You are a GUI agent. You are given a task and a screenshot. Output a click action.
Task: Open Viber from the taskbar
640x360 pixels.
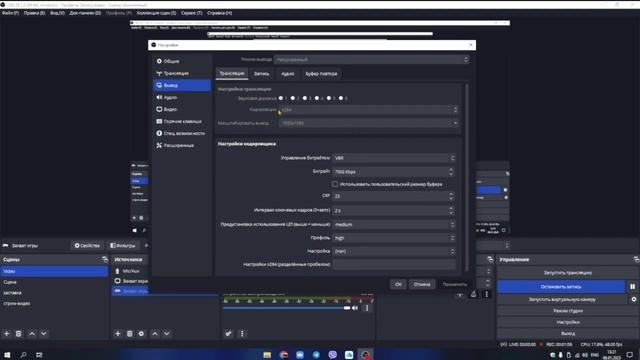coord(333,355)
